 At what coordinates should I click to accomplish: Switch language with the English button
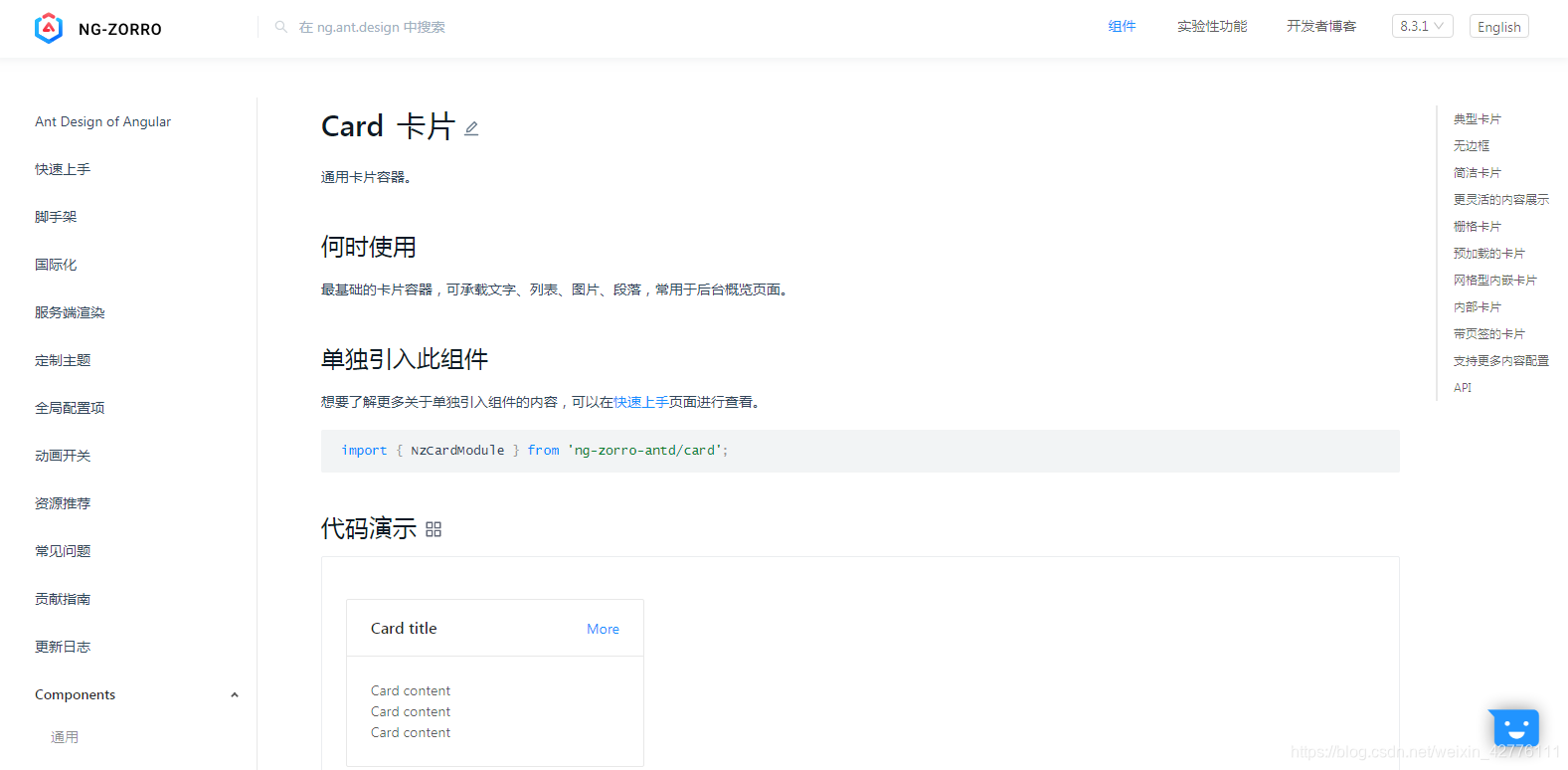click(1499, 27)
